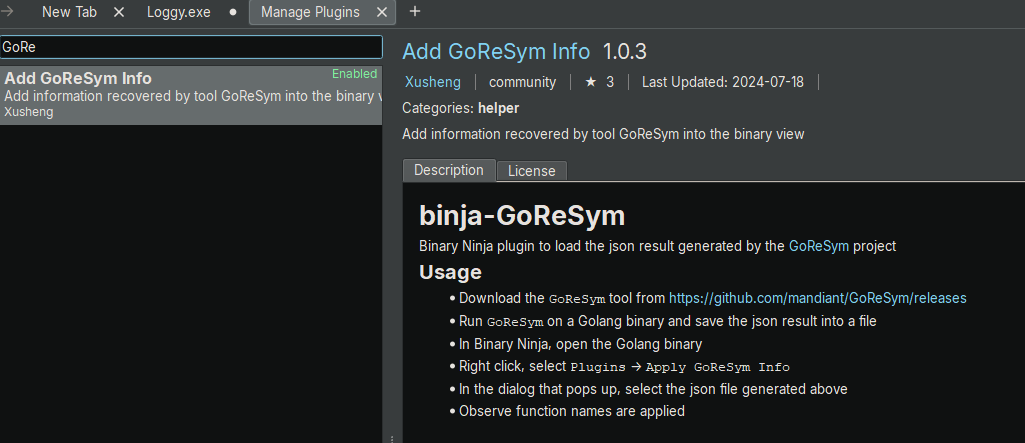Click the binja-GoReSym heading
This screenshot has height=443, width=1025.
pos(522,216)
